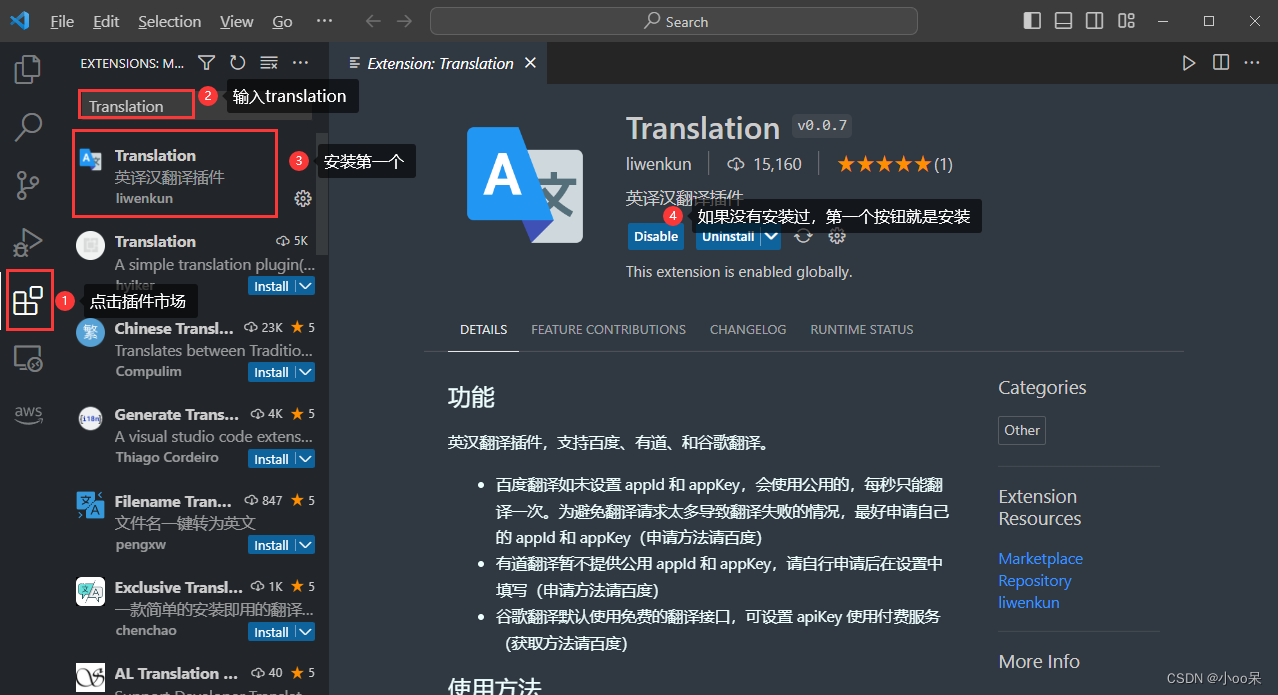Open the Explorer view in activity bar
Viewport: 1278px width, 695px height.
click(x=28, y=69)
